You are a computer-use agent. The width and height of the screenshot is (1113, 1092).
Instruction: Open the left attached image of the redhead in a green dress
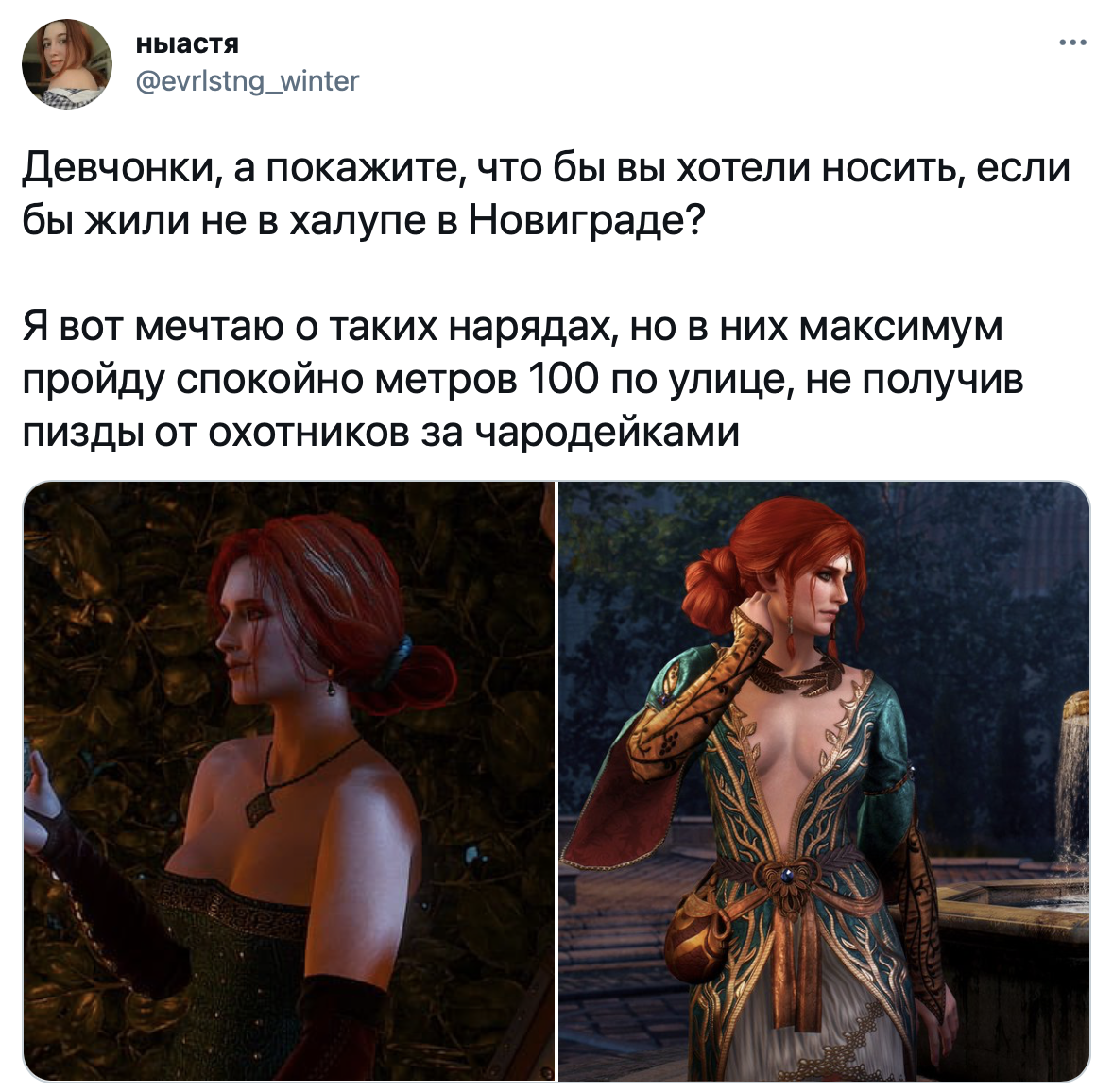tap(289, 780)
